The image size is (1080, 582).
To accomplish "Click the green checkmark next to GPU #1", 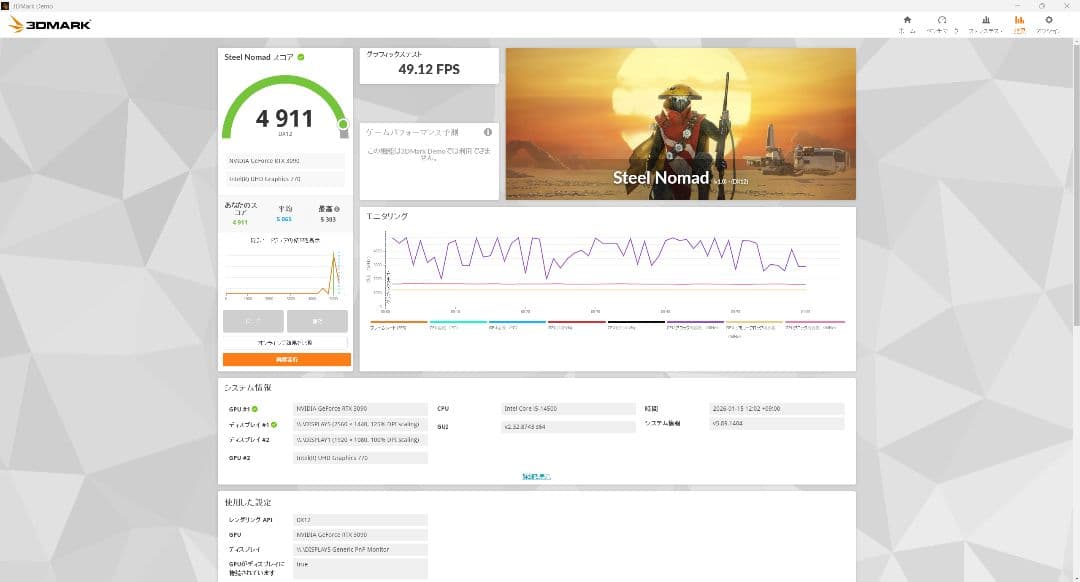I will tap(255, 408).
